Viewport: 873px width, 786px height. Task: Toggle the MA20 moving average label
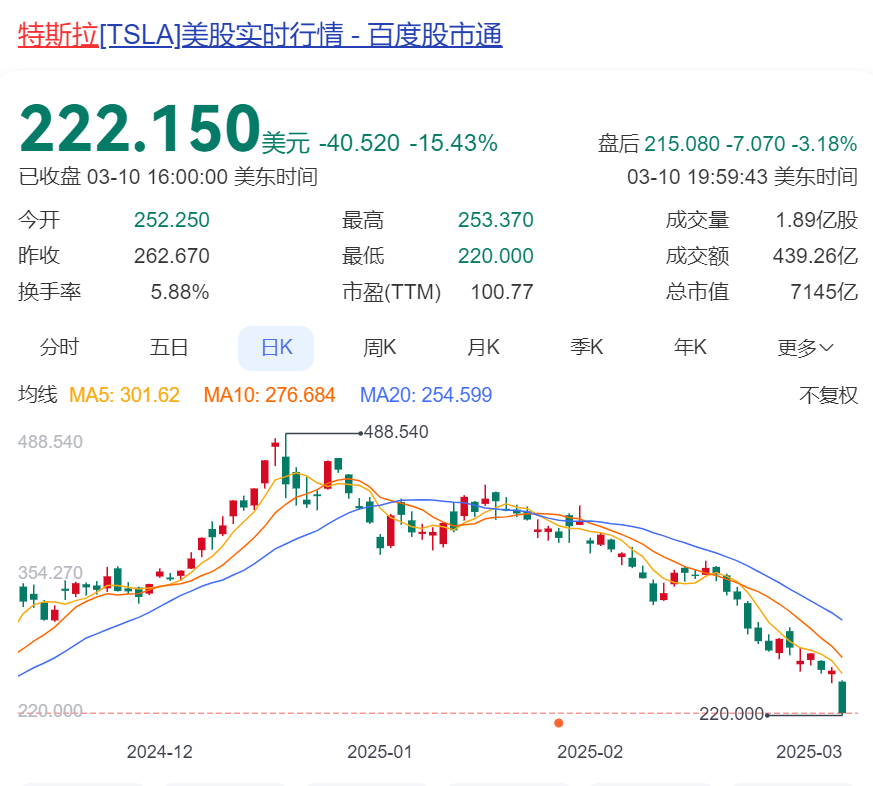426,395
